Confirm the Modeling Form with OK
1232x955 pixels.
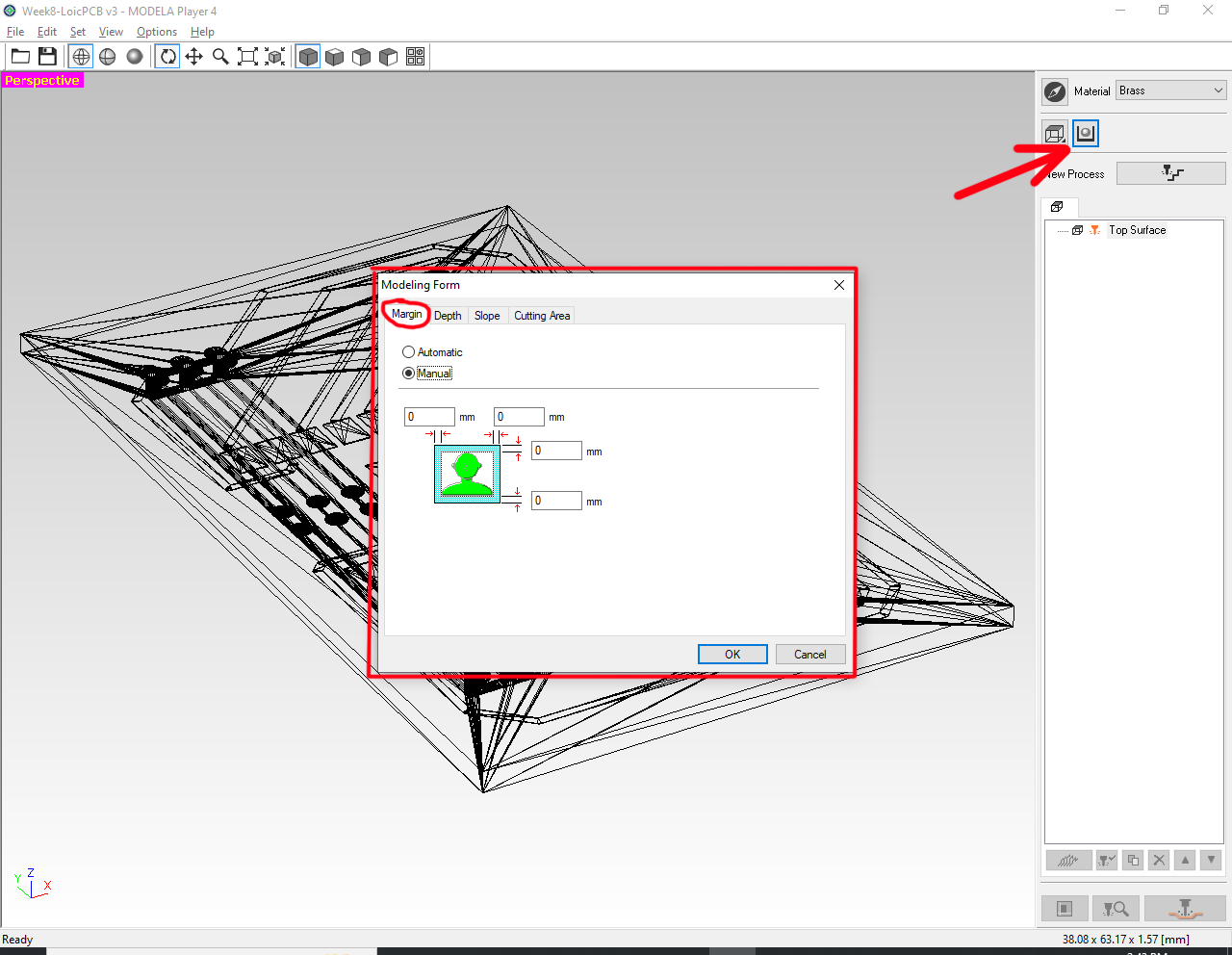732,655
